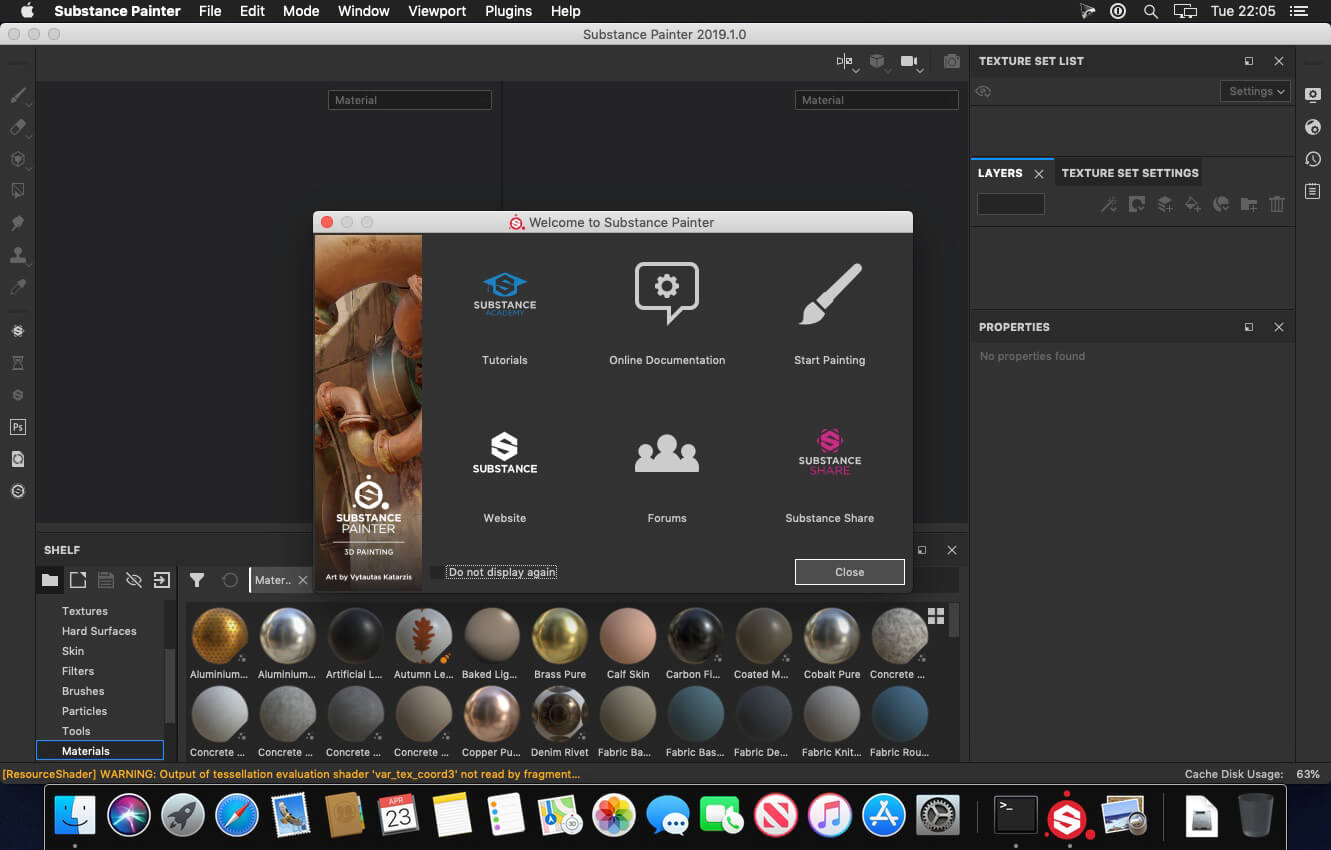Open the History panel icon on right sidebar
1331x850 pixels.
(x=1313, y=159)
